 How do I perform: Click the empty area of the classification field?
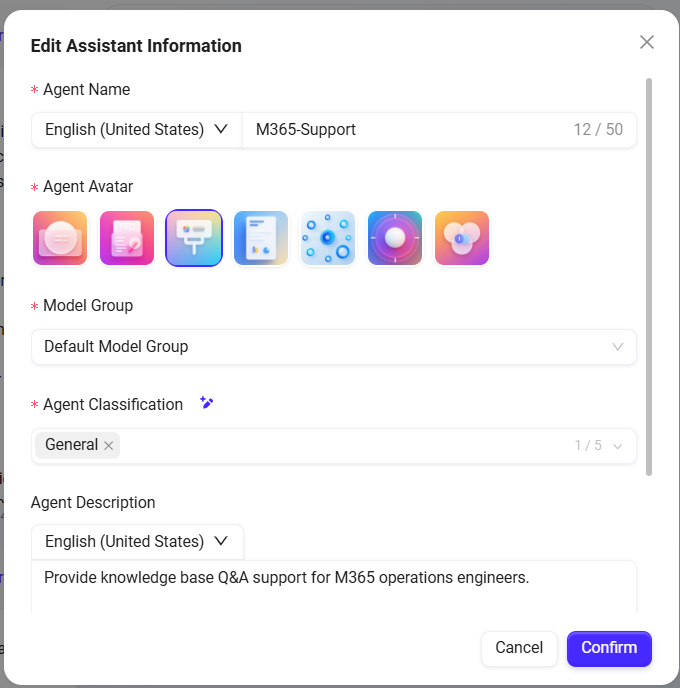[x=340, y=446]
